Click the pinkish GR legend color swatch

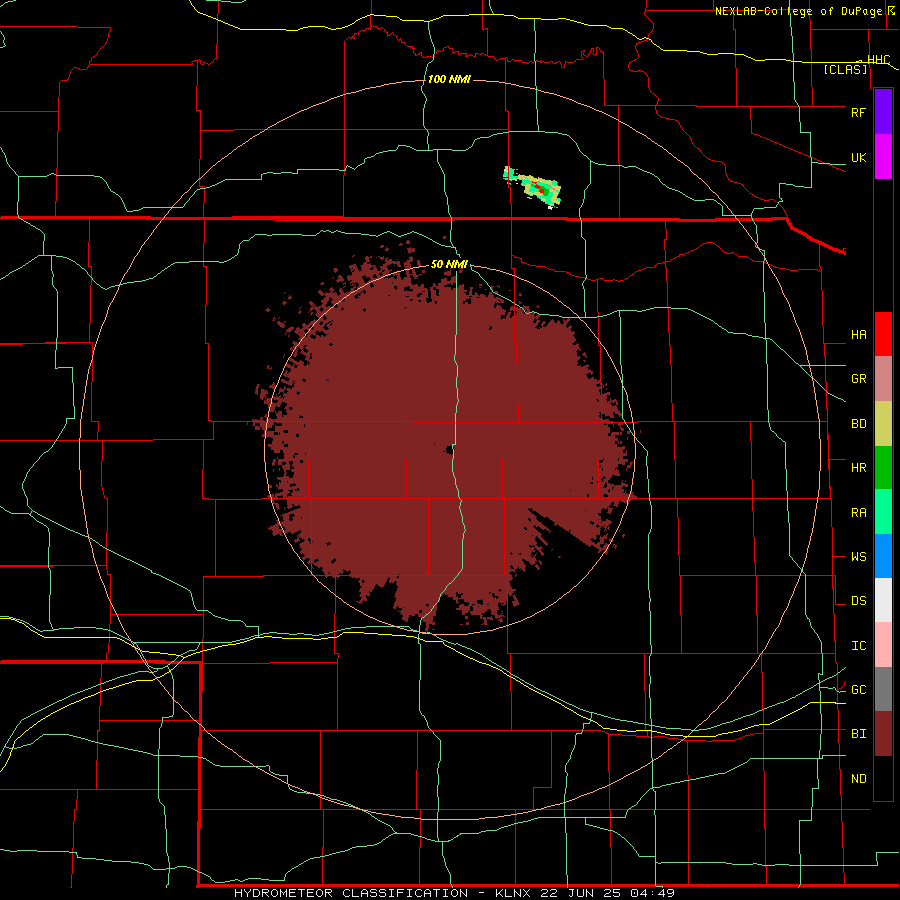(x=883, y=379)
